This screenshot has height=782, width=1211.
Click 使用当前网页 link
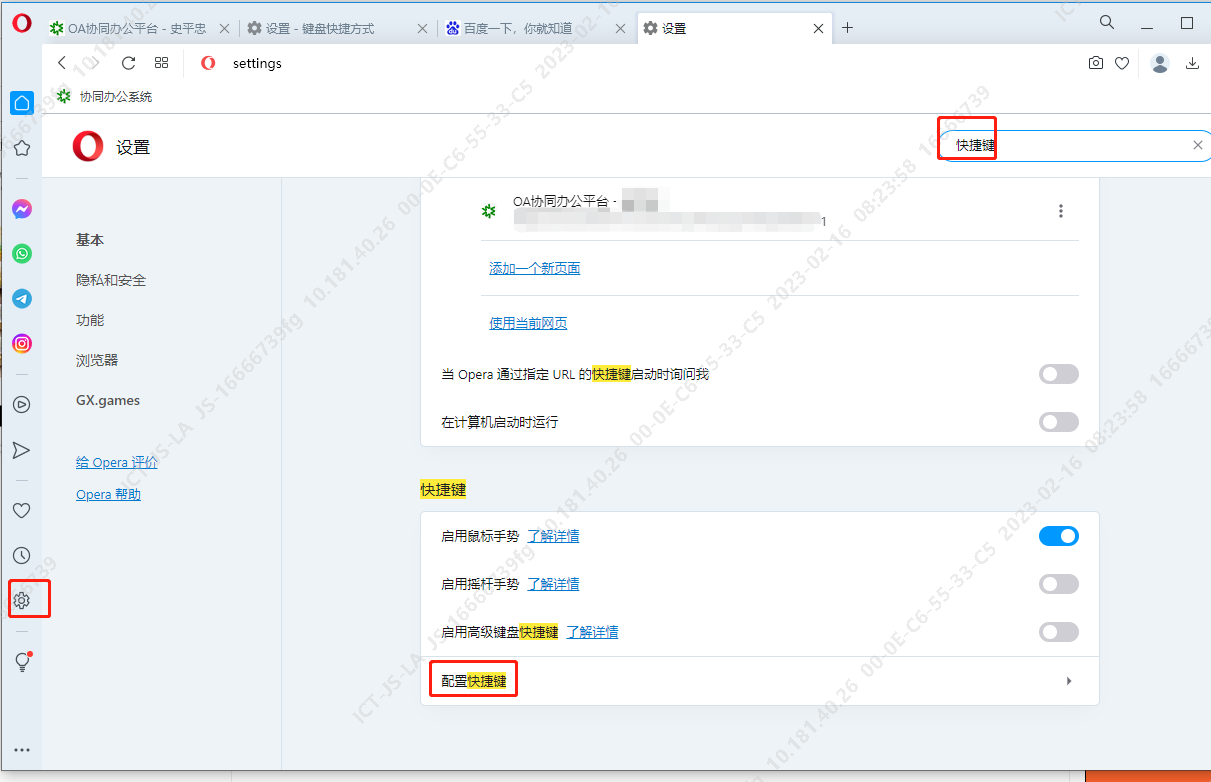tap(528, 323)
